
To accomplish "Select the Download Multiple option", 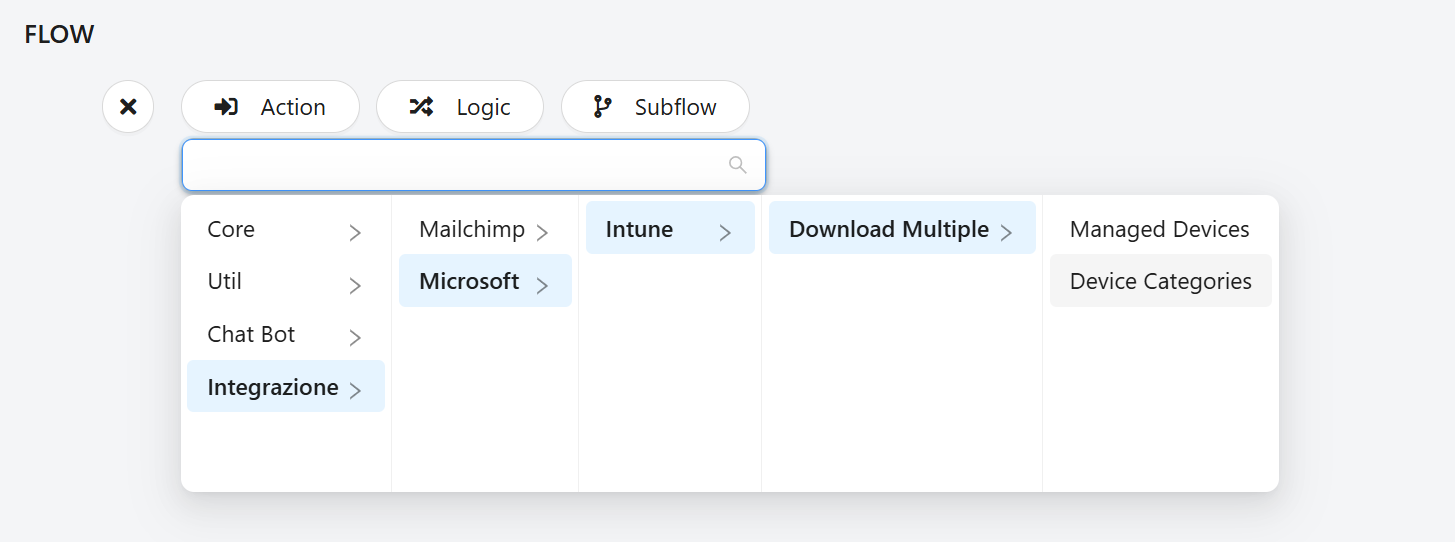I will click(x=902, y=229).
